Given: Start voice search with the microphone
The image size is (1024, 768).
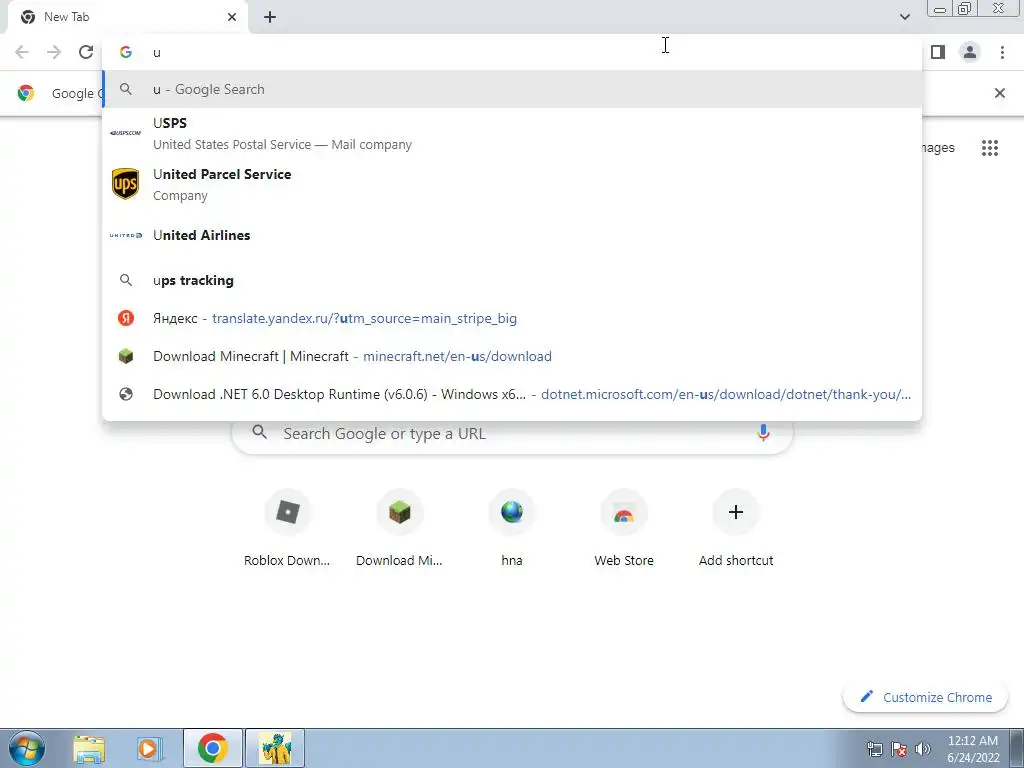Looking at the screenshot, I should pyautogui.click(x=763, y=432).
